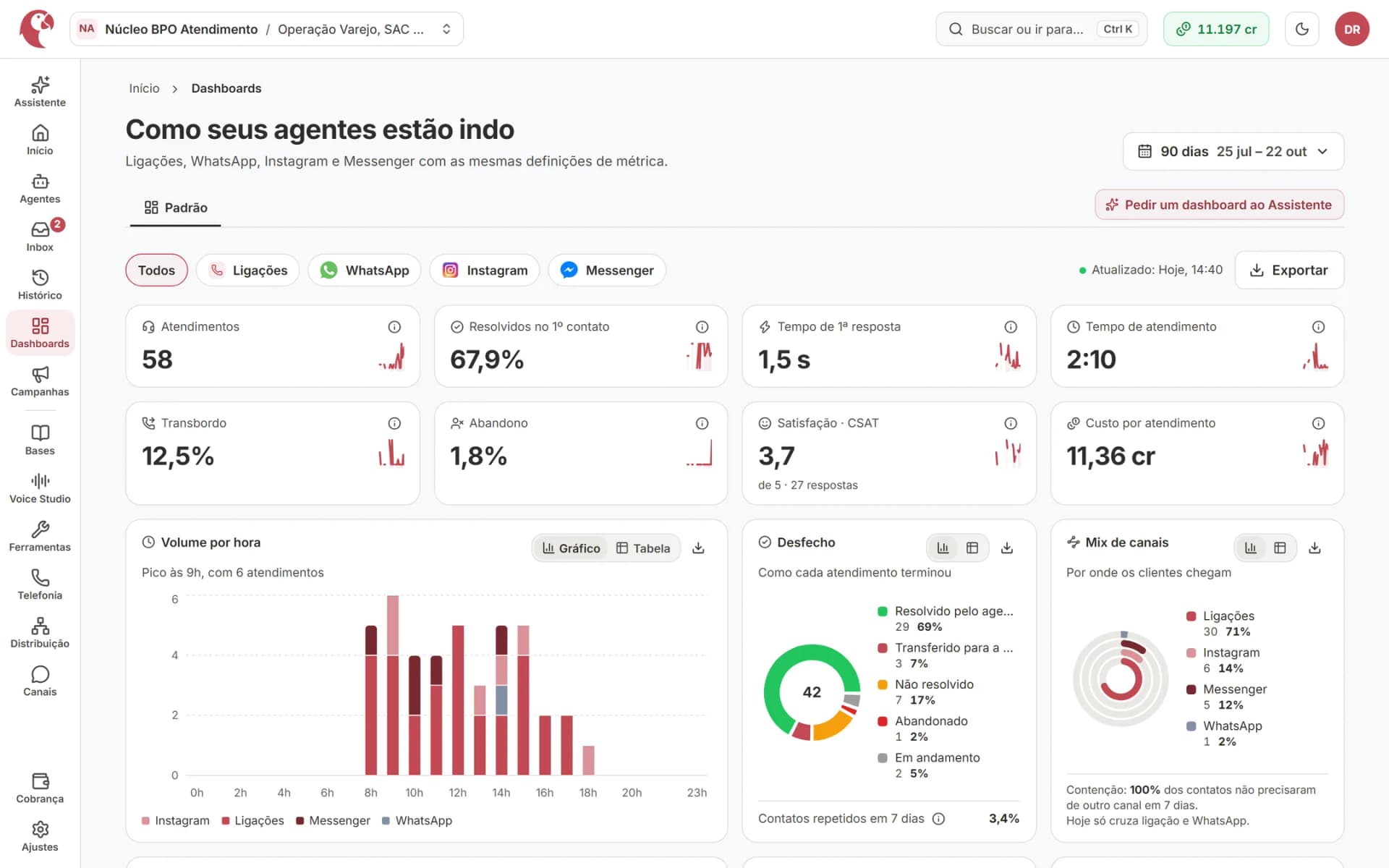Open Voice Studio in sidebar
The width and height of the screenshot is (1389, 868).
click(40, 488)
